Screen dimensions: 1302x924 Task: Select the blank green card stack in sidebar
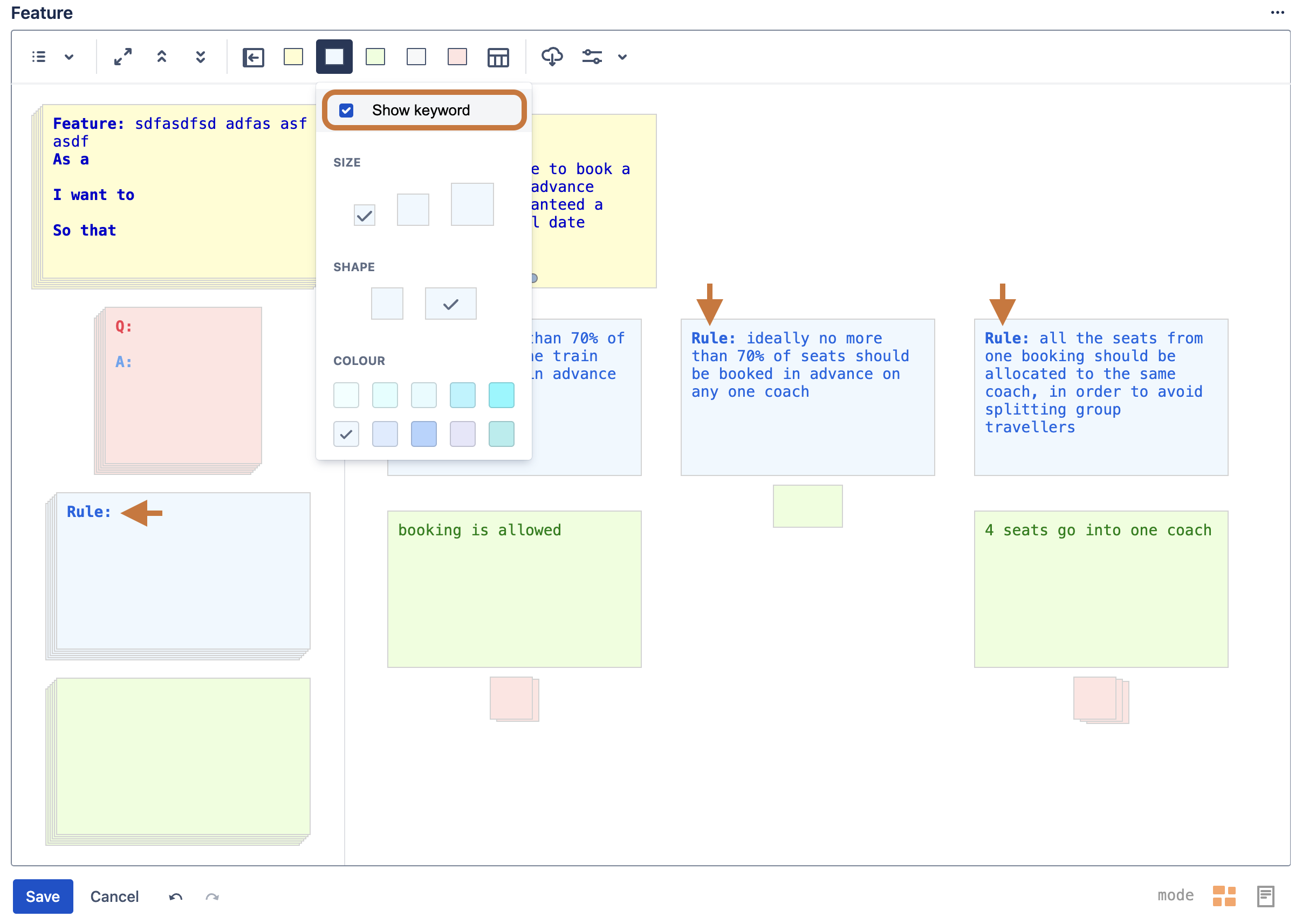(x=178, y=761)
